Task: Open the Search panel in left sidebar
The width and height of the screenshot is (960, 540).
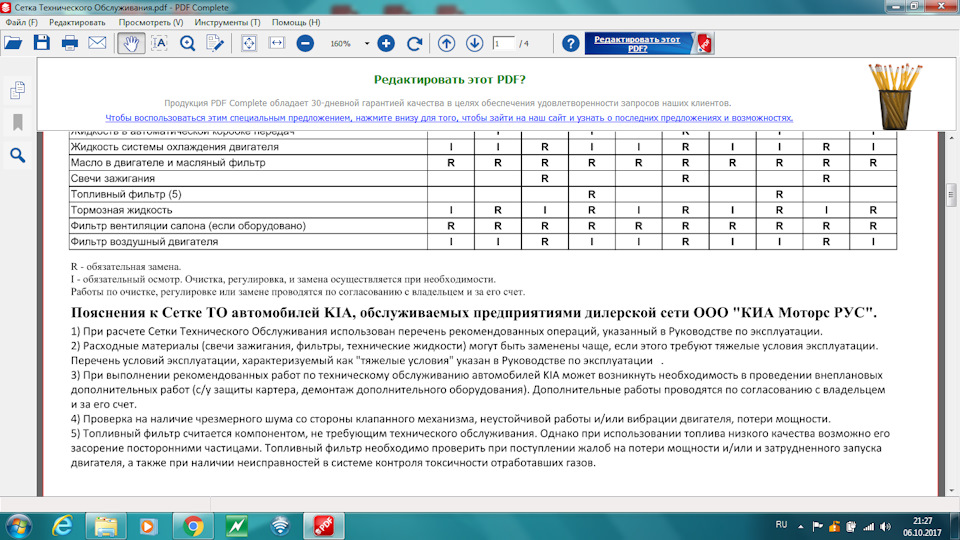Action: 17,155
